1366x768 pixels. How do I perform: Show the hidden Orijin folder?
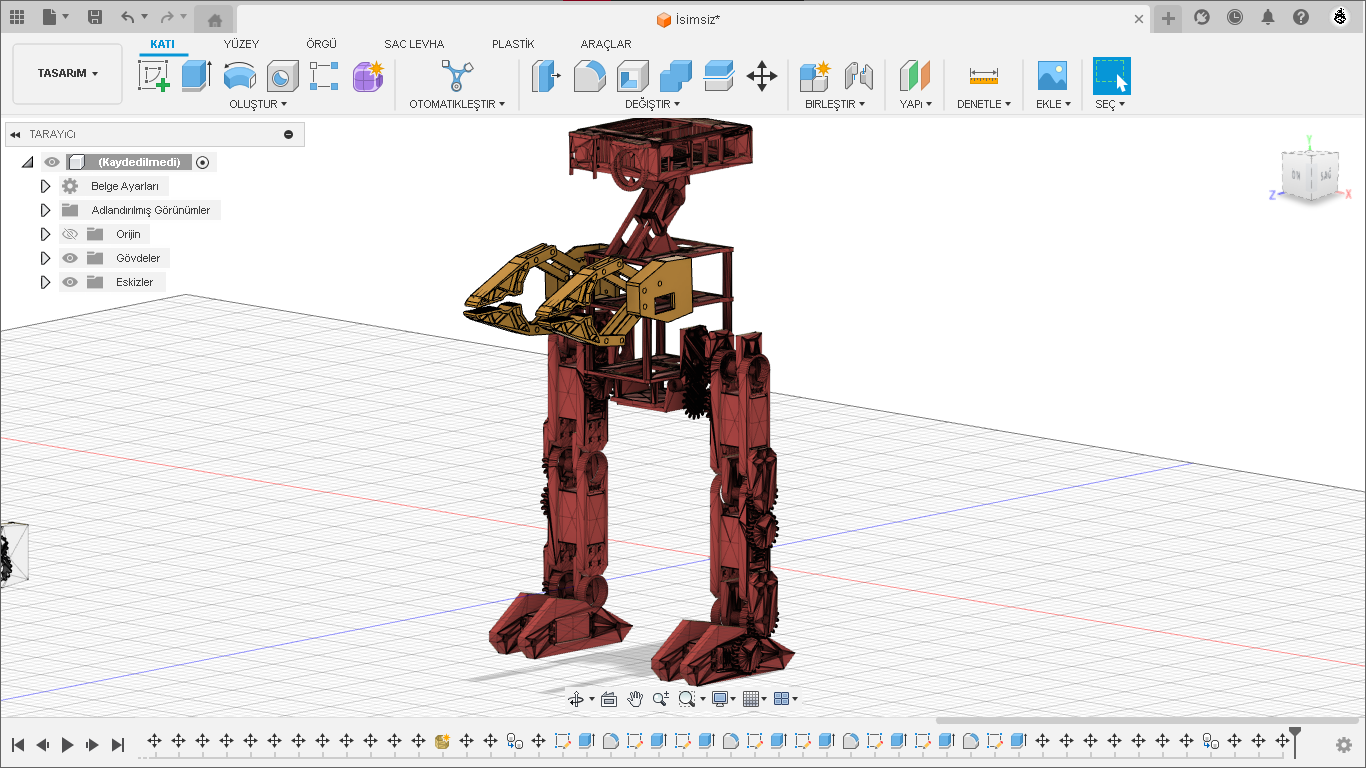(70, 234)
